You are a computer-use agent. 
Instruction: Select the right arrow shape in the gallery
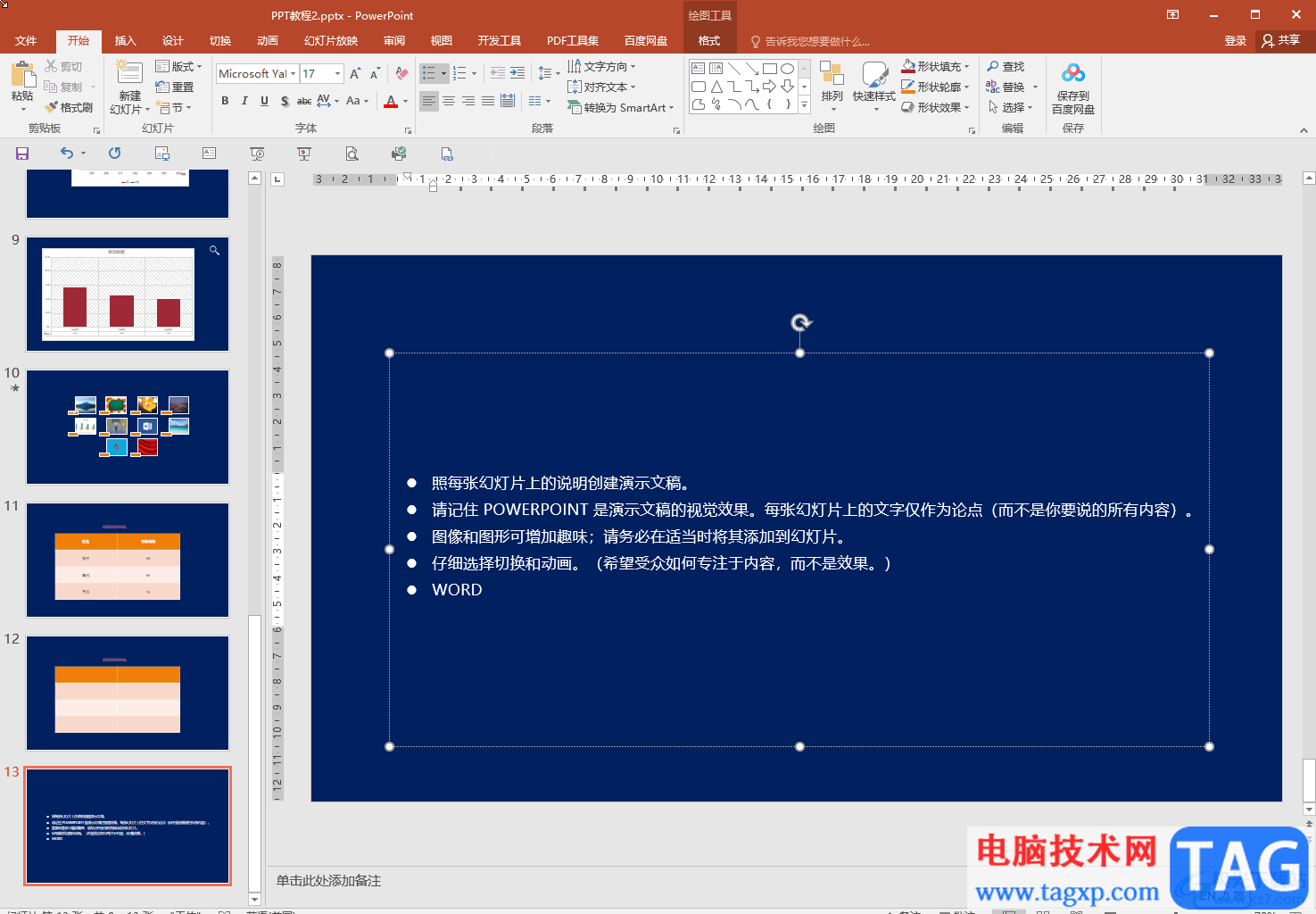(769, 87)
